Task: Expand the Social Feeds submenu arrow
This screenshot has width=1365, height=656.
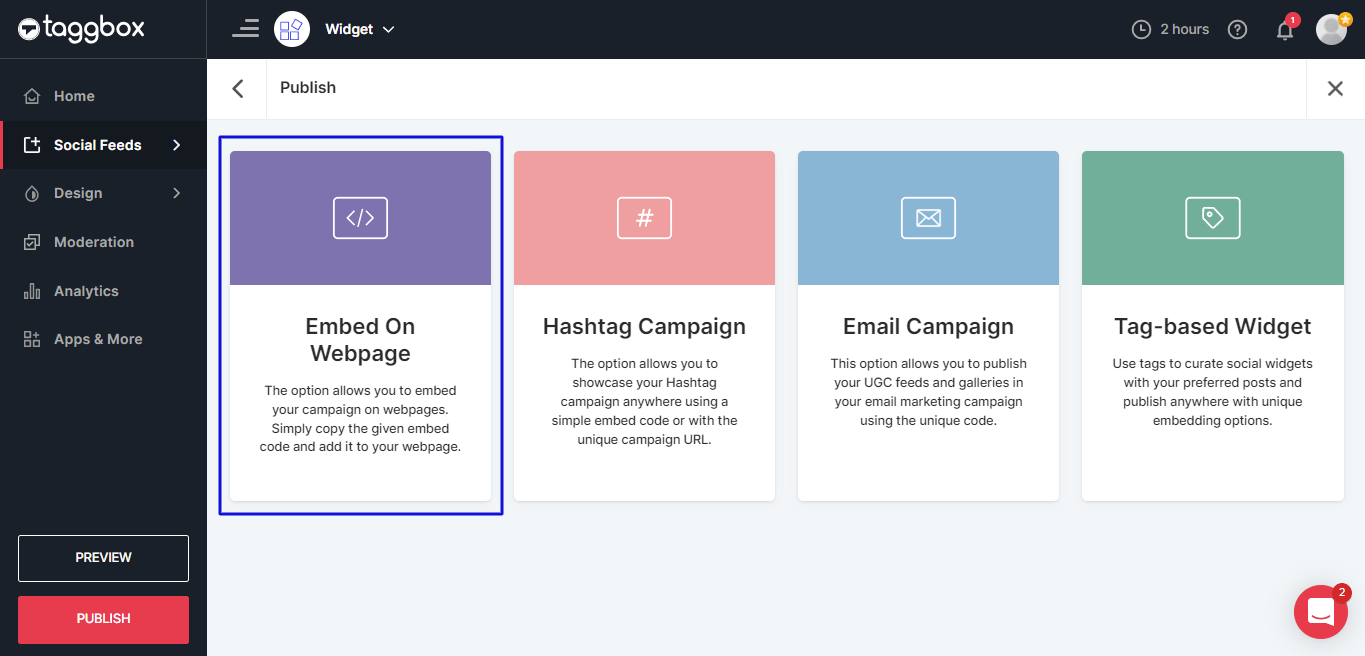Action: point(177,145)
